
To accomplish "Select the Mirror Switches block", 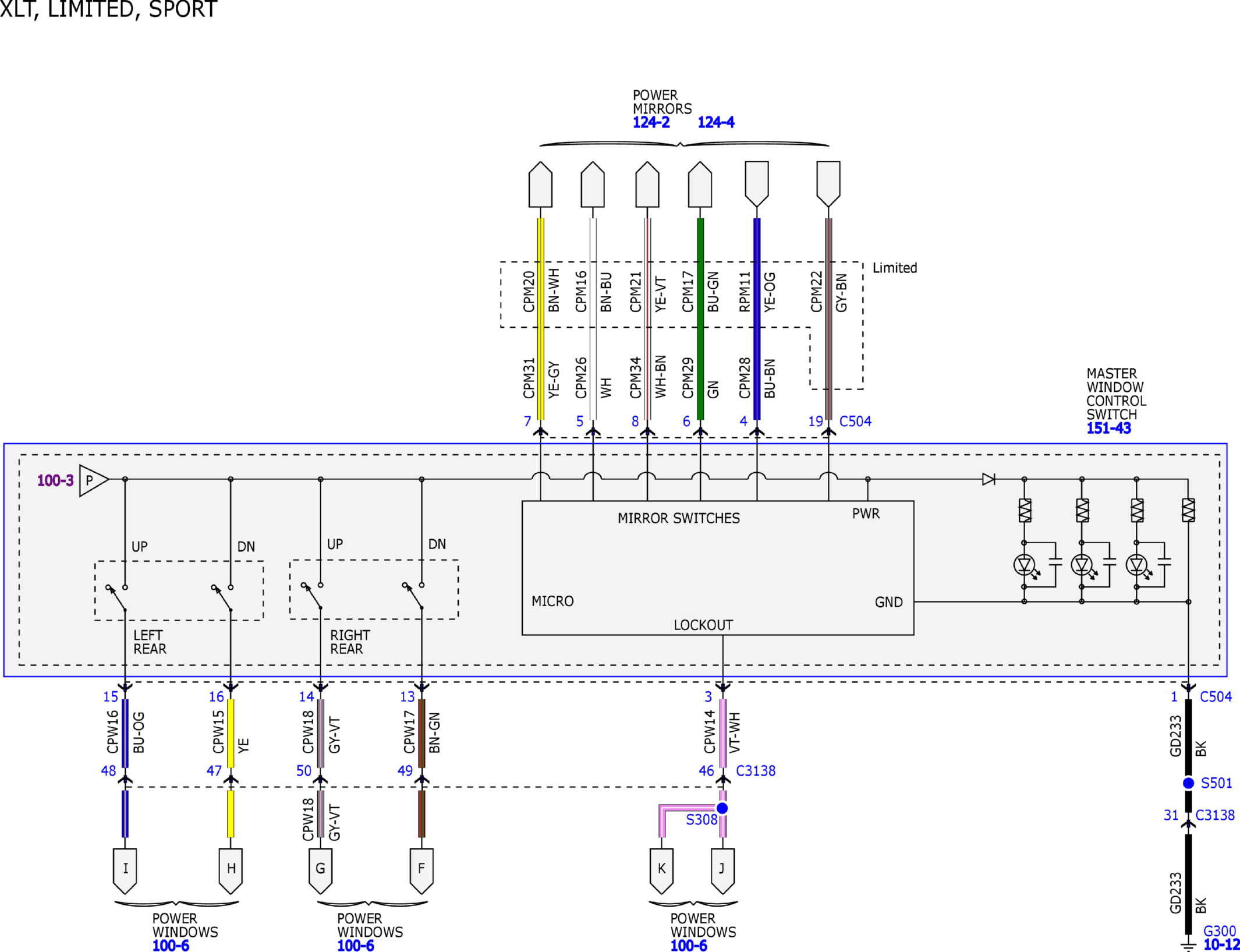I will (718, 568).
